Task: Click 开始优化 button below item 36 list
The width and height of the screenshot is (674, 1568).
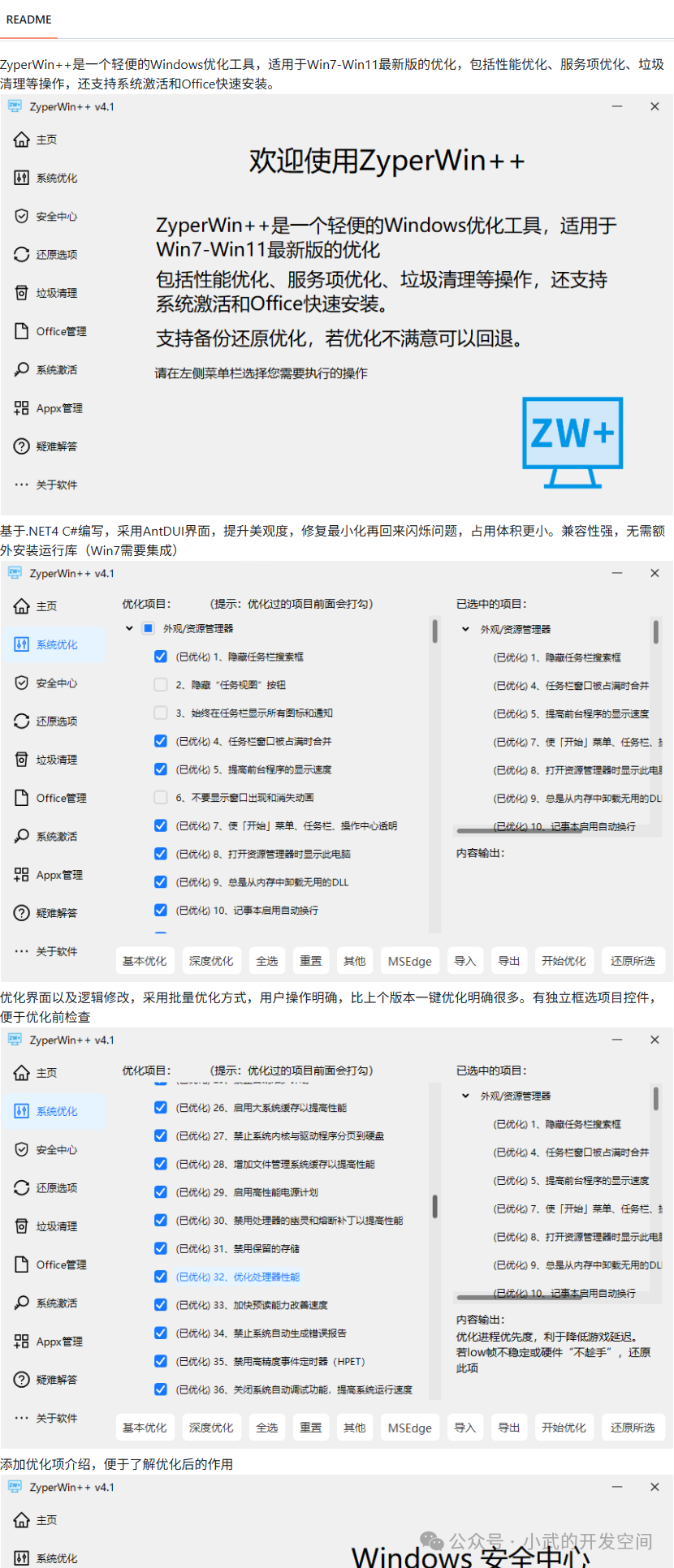Action: 564,1428
